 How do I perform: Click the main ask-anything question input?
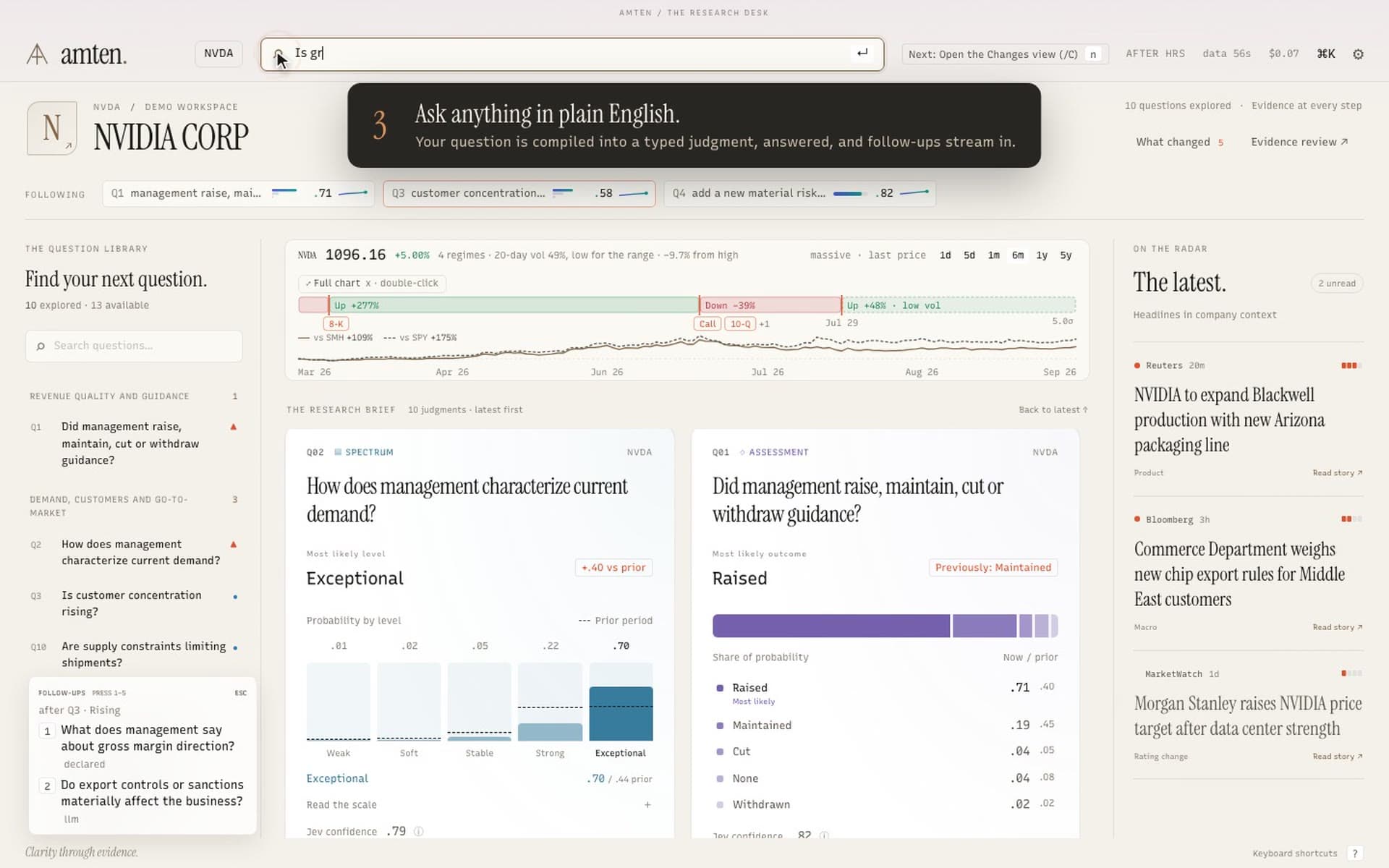click(572, 54)
